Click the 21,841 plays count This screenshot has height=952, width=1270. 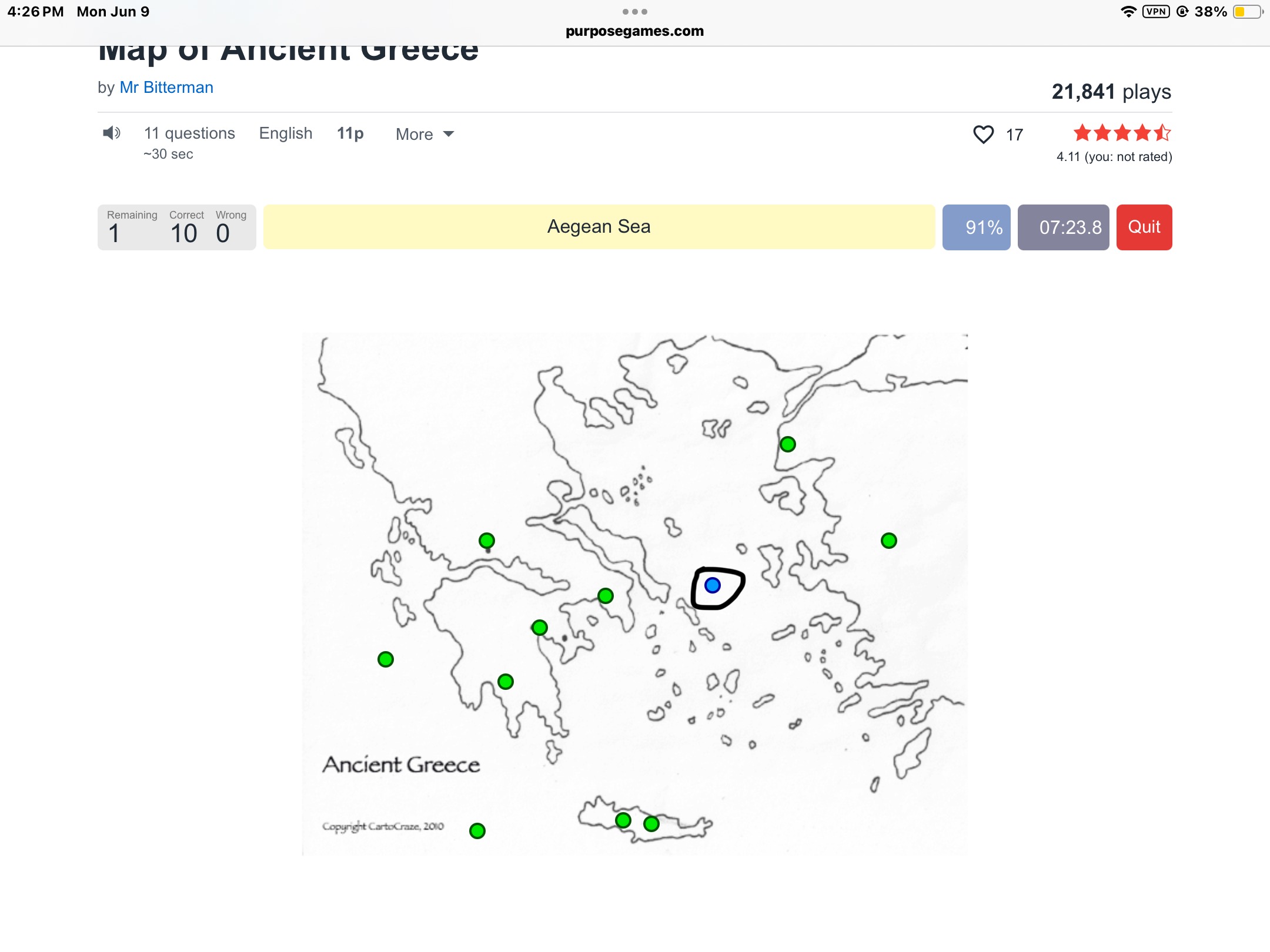click(1111, 92)
